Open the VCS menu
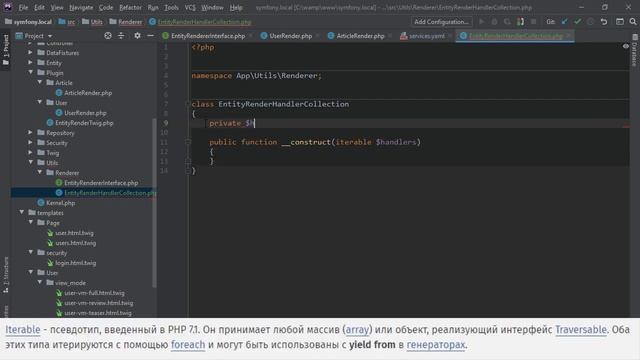640x360 pixels. tap(190, 7)
